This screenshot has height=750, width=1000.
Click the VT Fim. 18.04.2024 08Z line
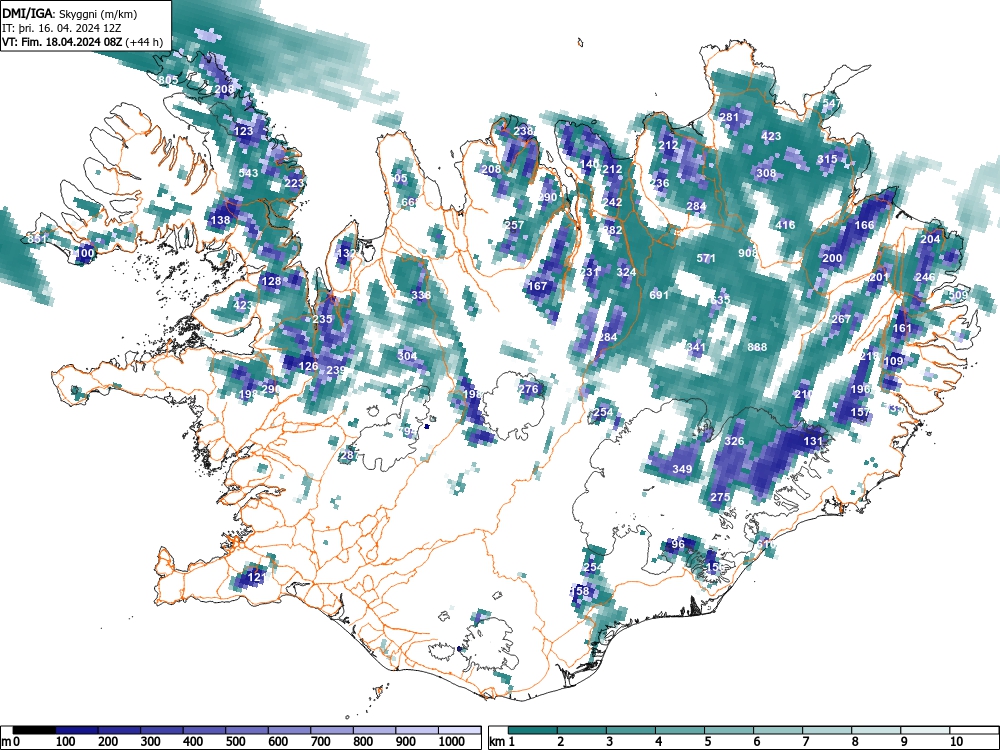pyautogui.click(x=82, y=42)
